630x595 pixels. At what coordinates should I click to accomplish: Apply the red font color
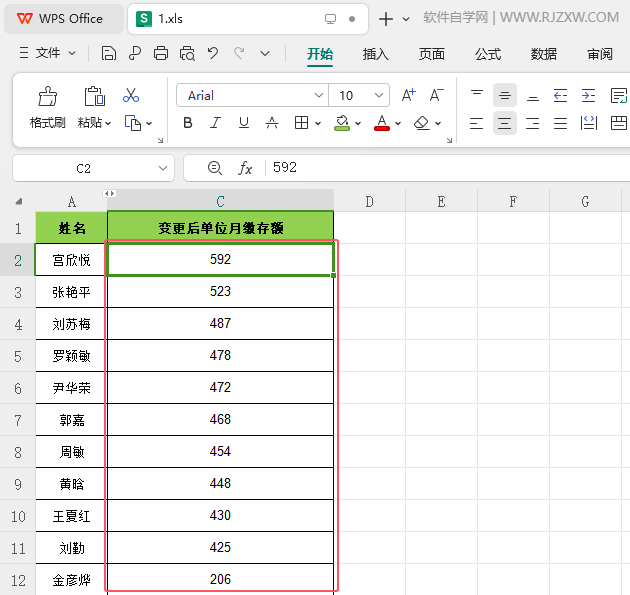click(382, 123)
